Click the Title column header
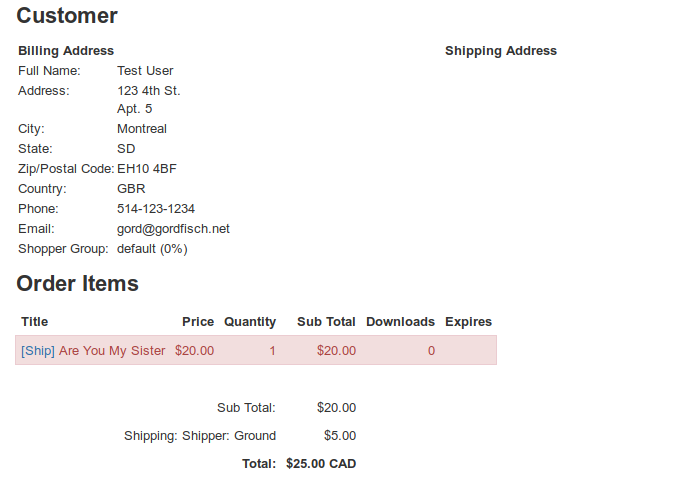 coord(35,322)
